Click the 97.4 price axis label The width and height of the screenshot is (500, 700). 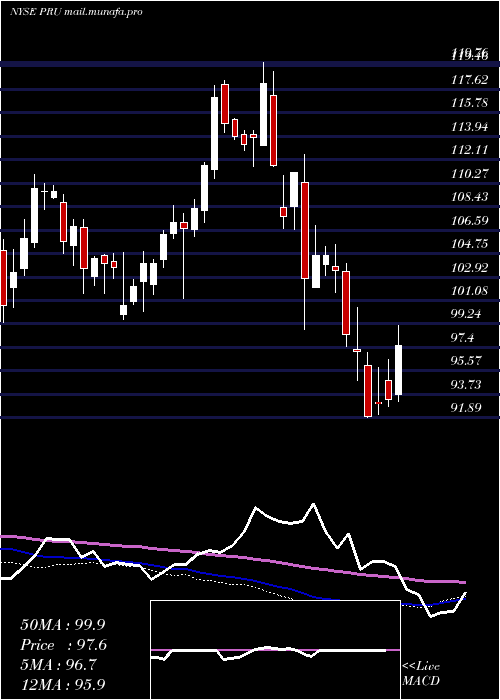click(x=462, y=338)
